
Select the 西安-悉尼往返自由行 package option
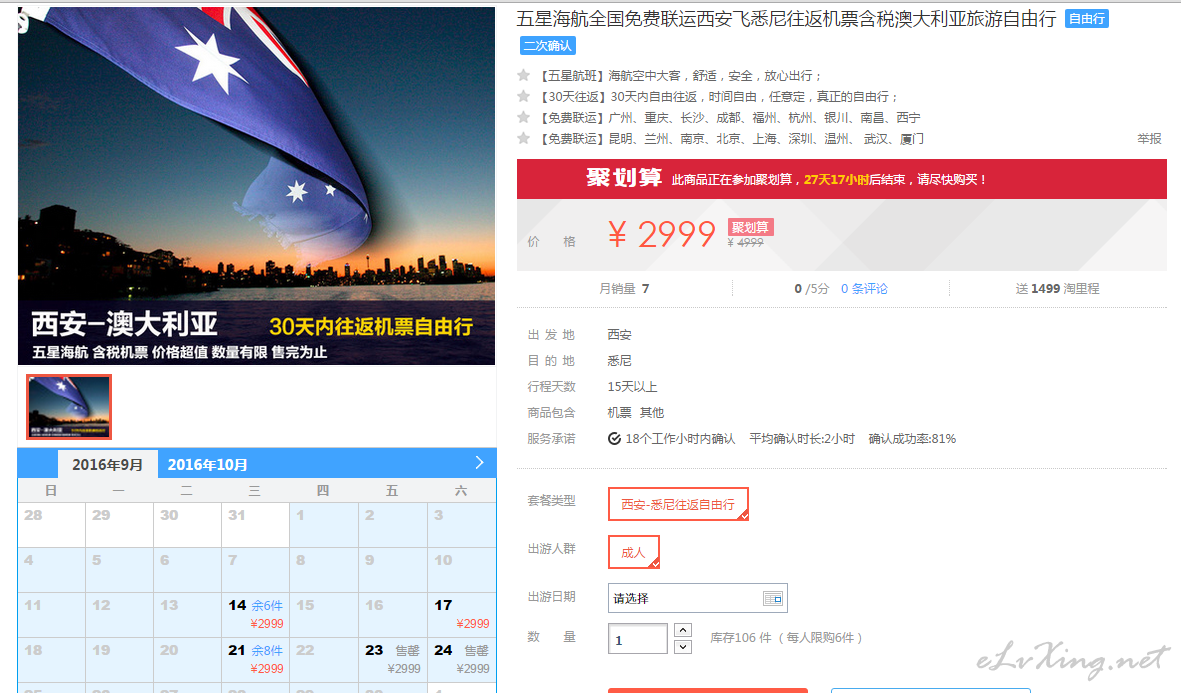[x=678, y=504]
